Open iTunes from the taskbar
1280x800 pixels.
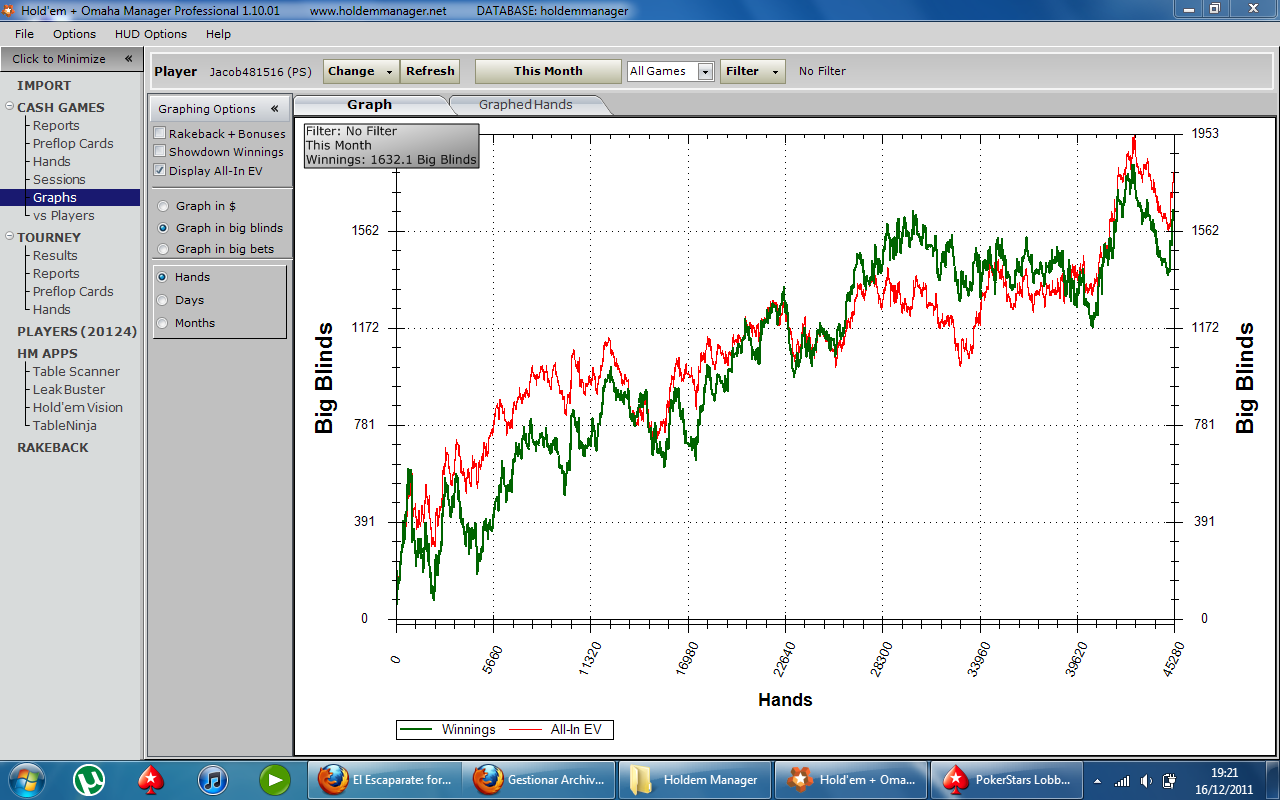point(213,779)
